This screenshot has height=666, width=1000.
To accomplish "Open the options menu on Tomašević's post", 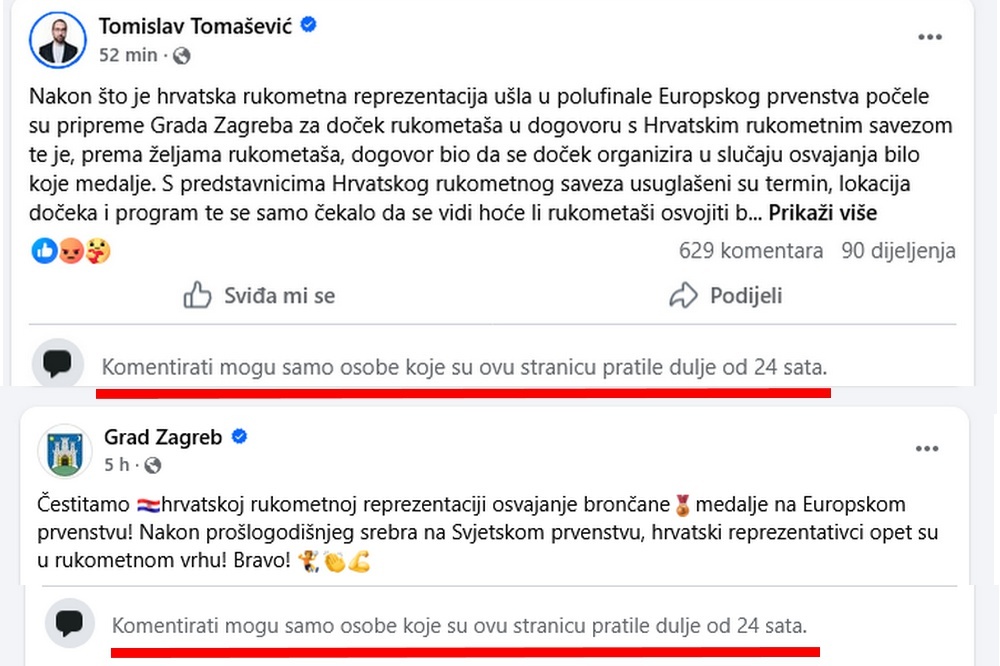I will click(930, 35).
